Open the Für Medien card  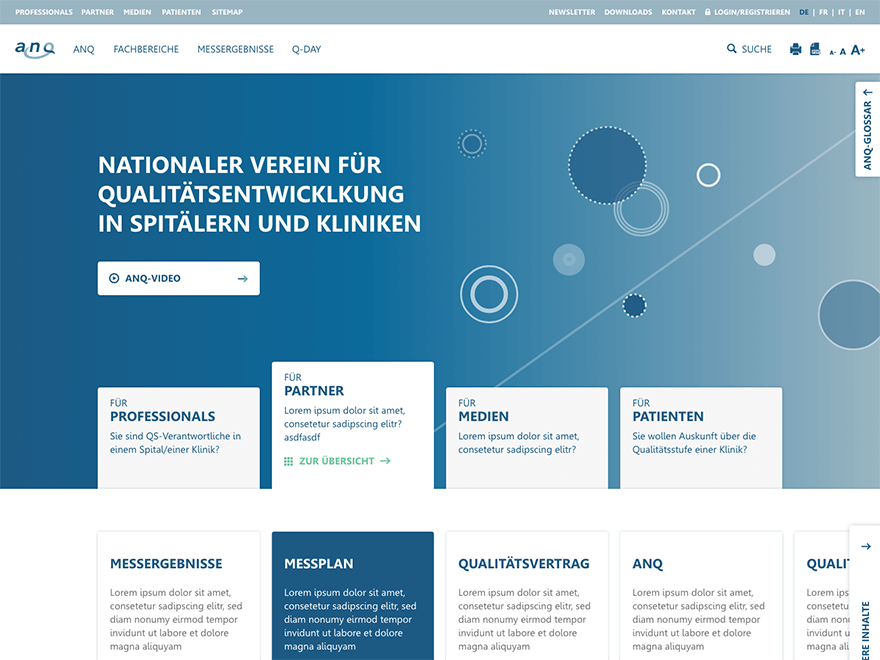[526, 438]
